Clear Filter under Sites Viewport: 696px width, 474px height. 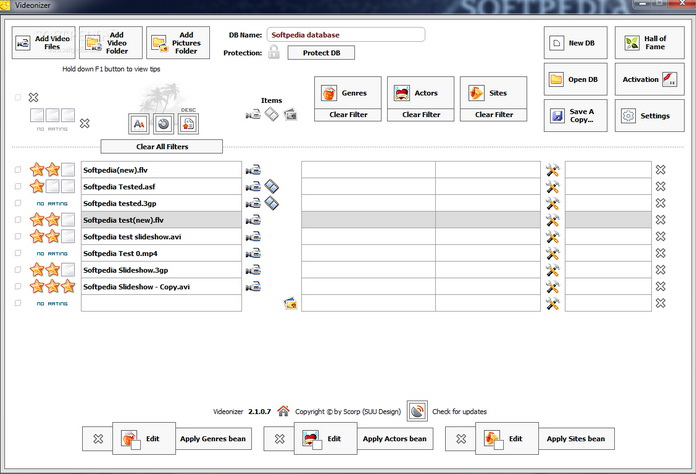[x=493, y=115]
